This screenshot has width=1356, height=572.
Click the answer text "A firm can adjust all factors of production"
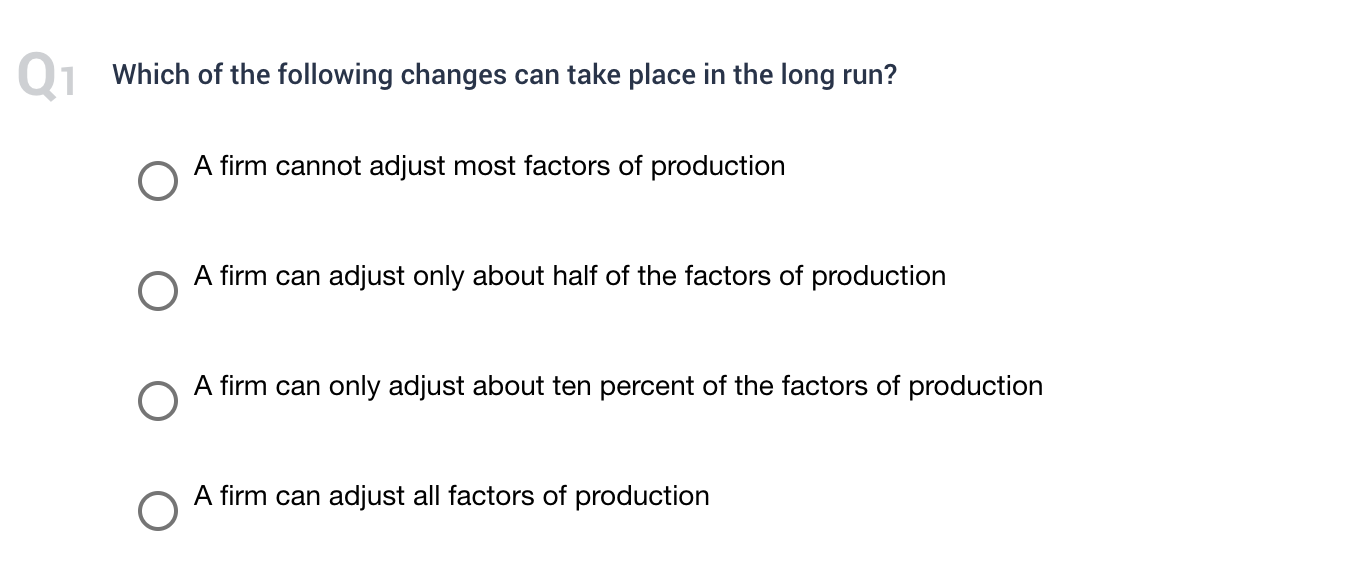coord(452,496)
